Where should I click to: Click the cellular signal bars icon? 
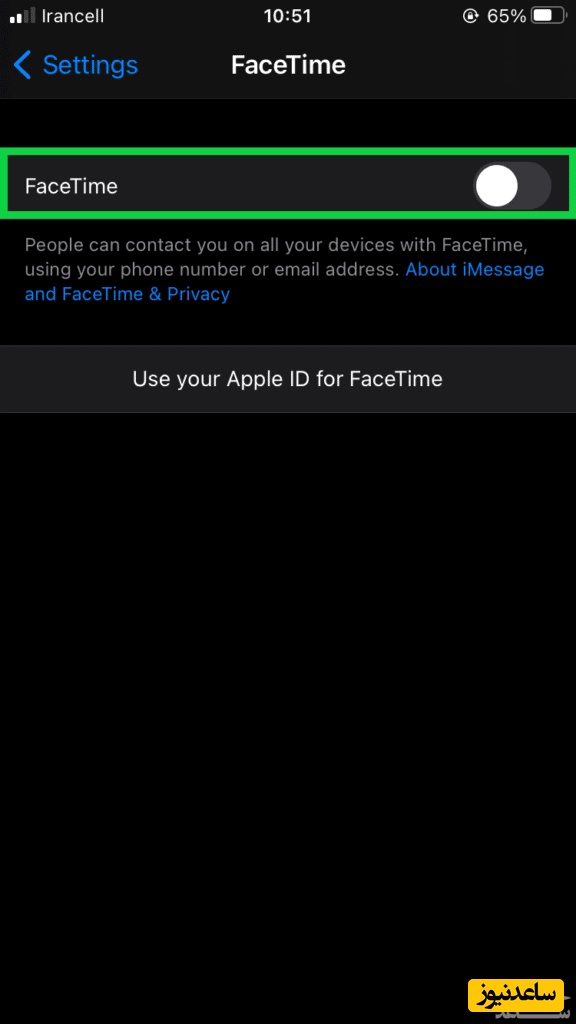point(23,17)
